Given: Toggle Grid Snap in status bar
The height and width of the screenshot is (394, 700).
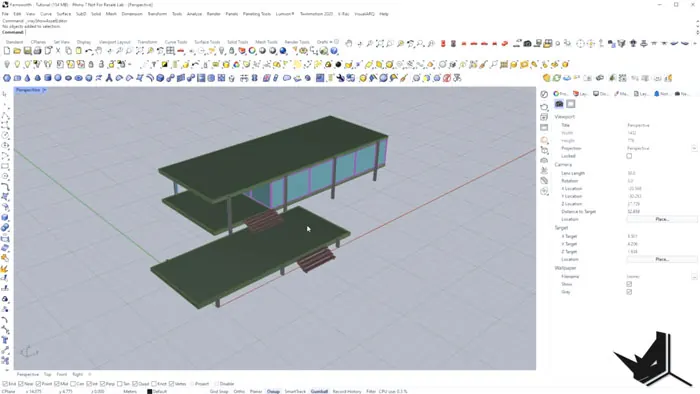Looking at the screenshot, I should (x=219, y=391).
